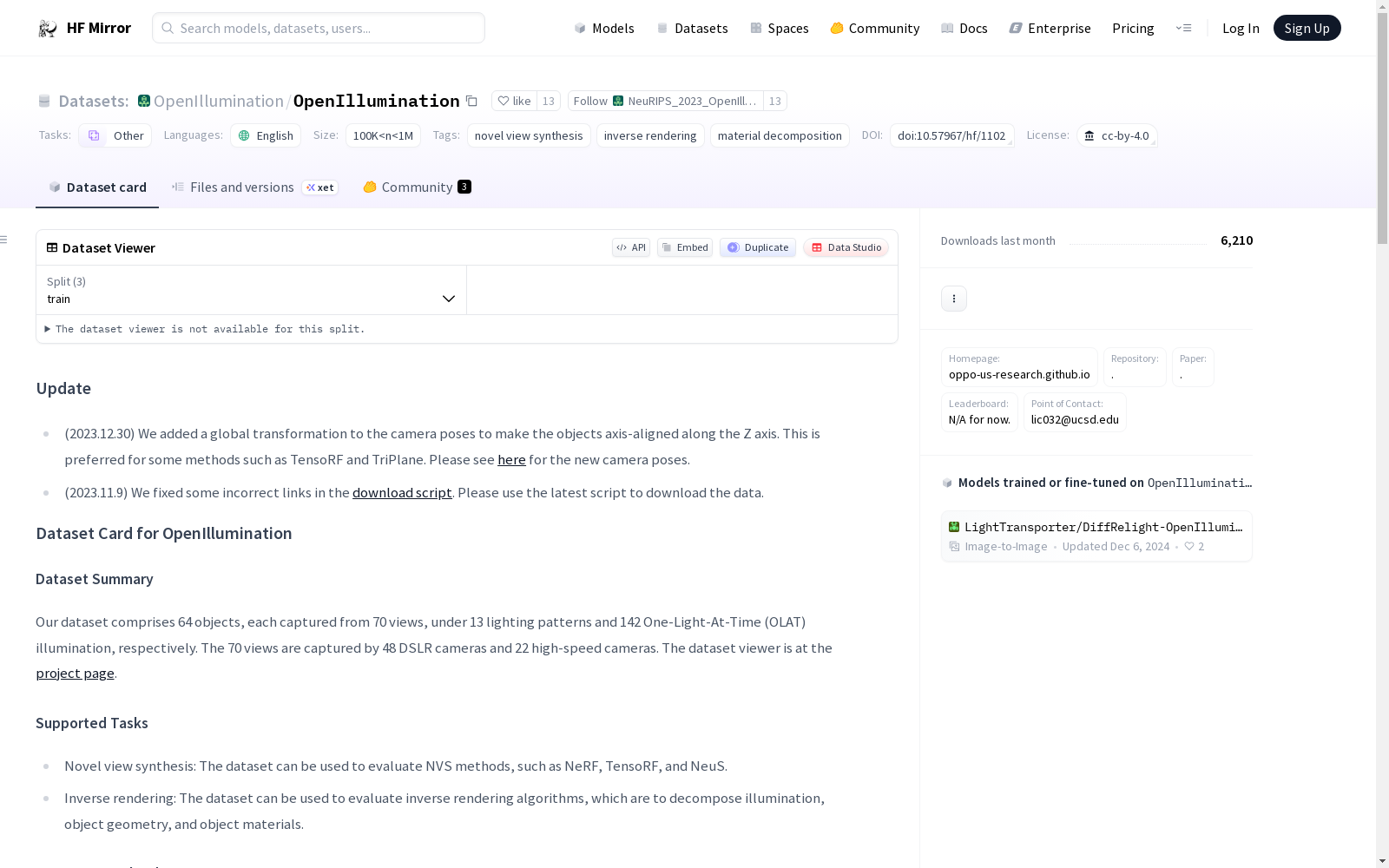Open the Datasets menu item
The height and width of the screenshot is (868, 1389).
(692, 28)
